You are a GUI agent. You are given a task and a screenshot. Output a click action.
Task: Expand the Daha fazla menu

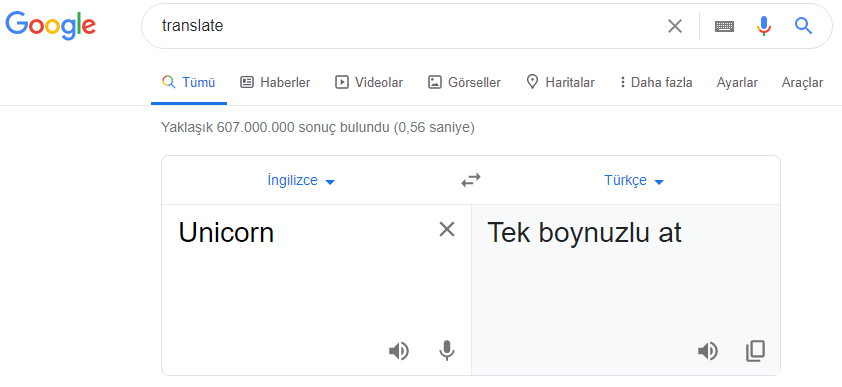point(656,83)
